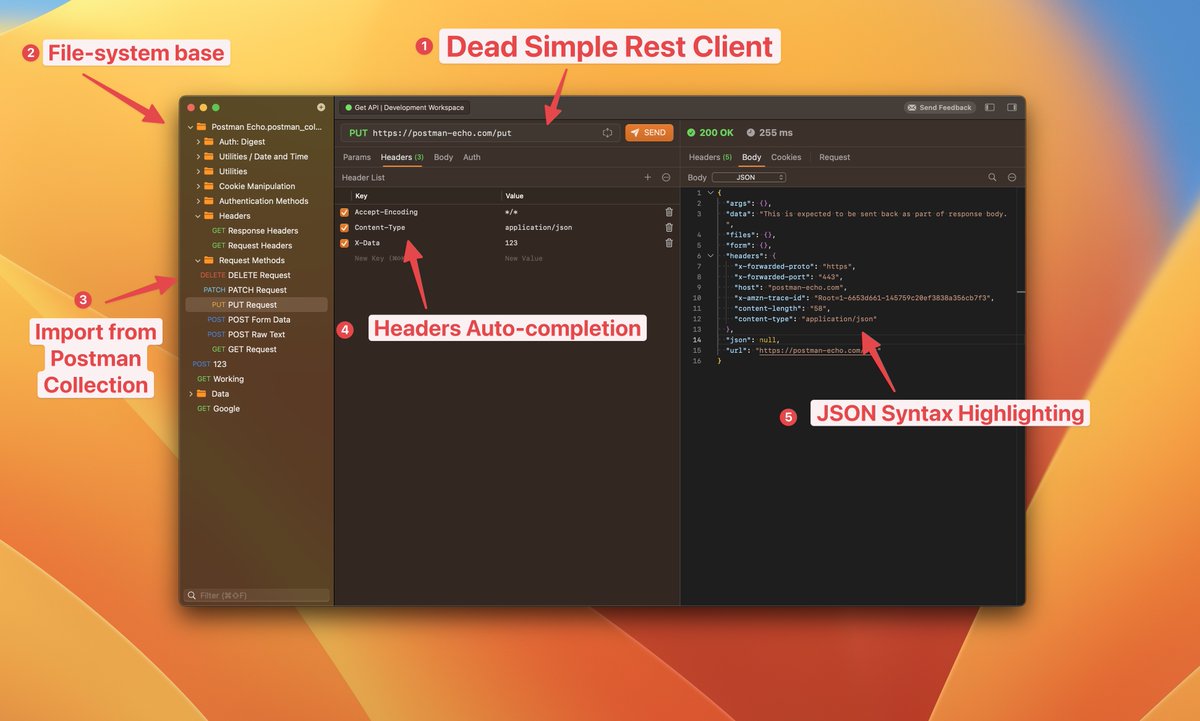Switch to the Cookies tab in the response
This screenshot has width=1200, height=721.
pos(786,157)
